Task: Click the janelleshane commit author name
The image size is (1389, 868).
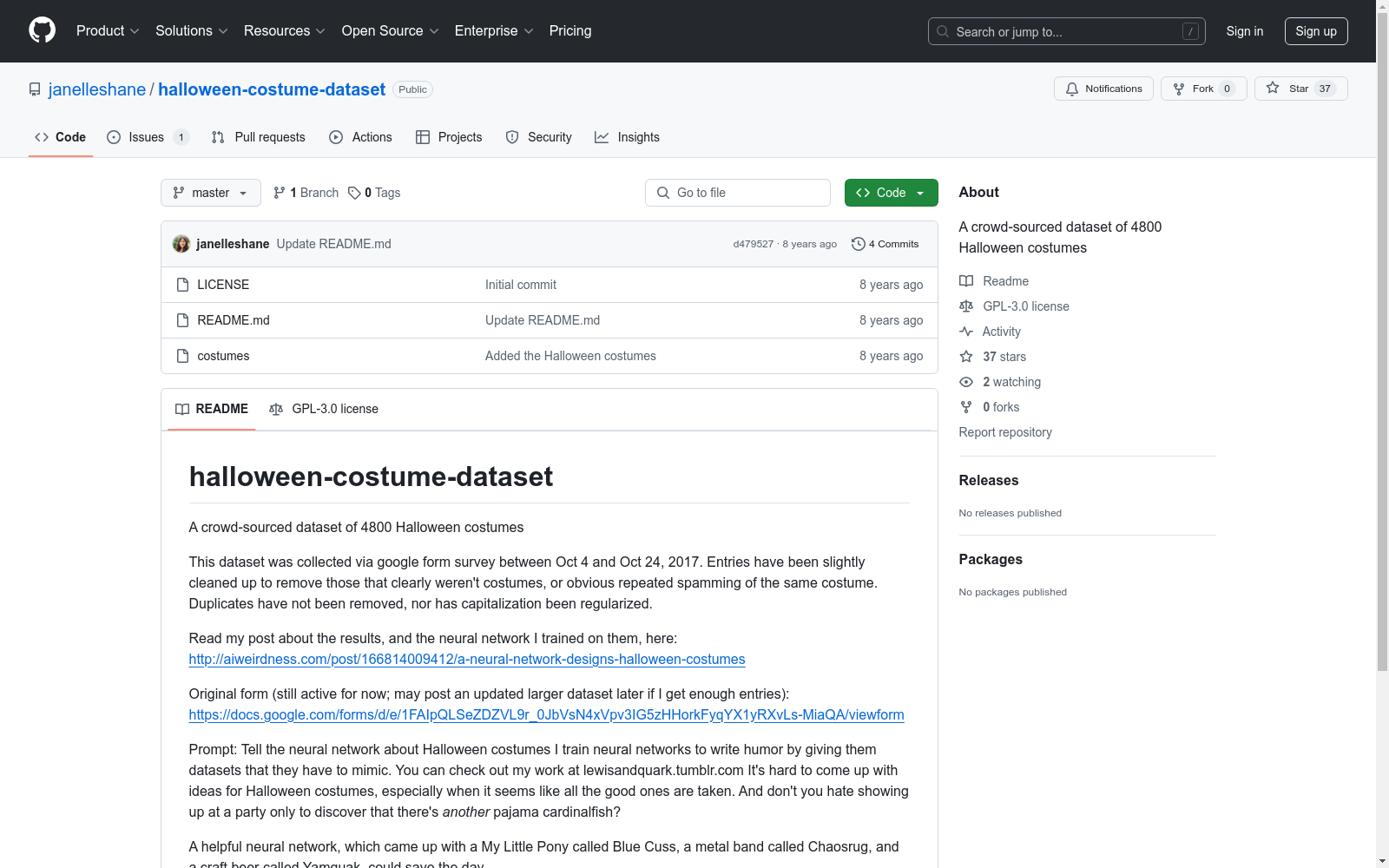Action: (x=233, y=244)
